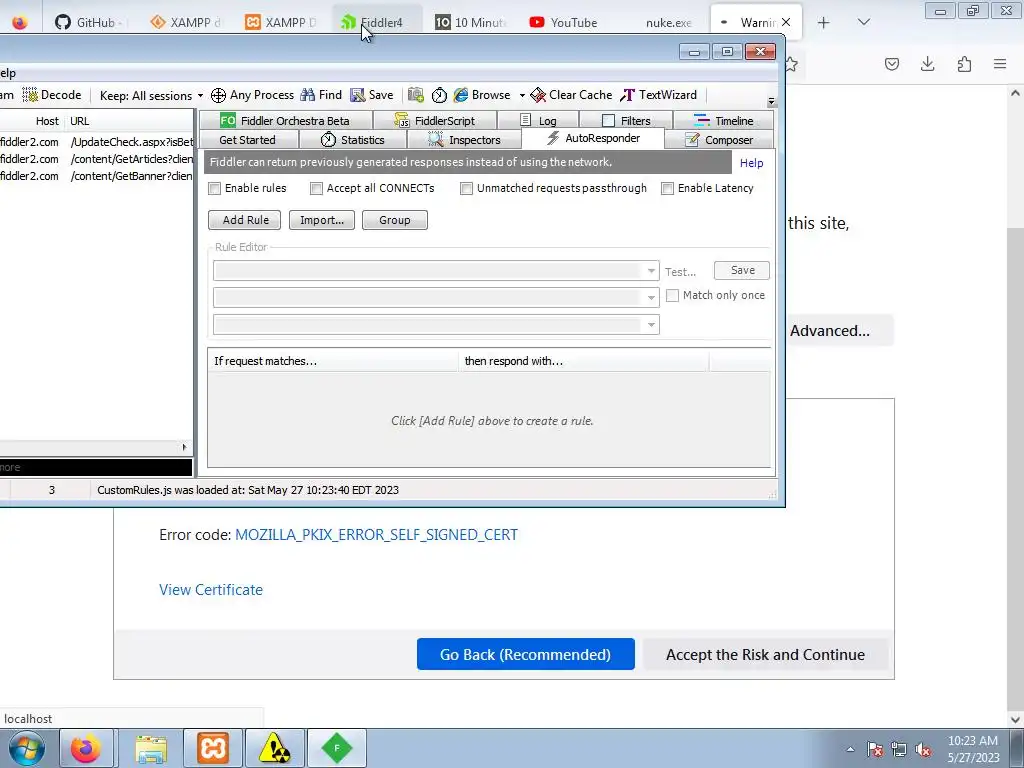
Task: Click the Browse Internet Explorer icon
Action: click(x=461, y=95)
